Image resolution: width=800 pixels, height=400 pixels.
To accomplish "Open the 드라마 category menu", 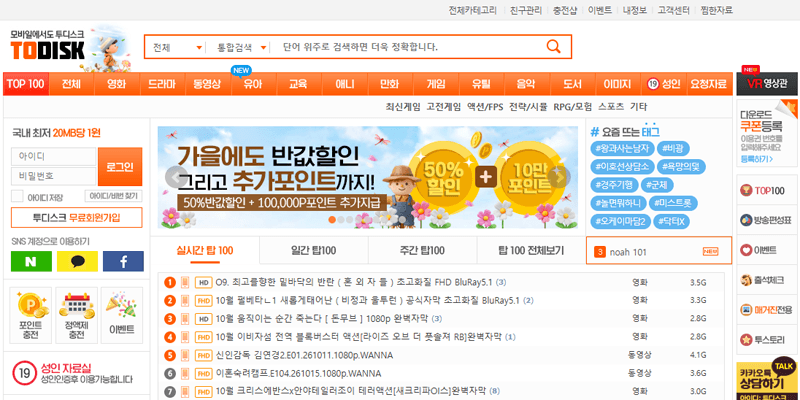I will pyautogui.click(x=162, y=84).
